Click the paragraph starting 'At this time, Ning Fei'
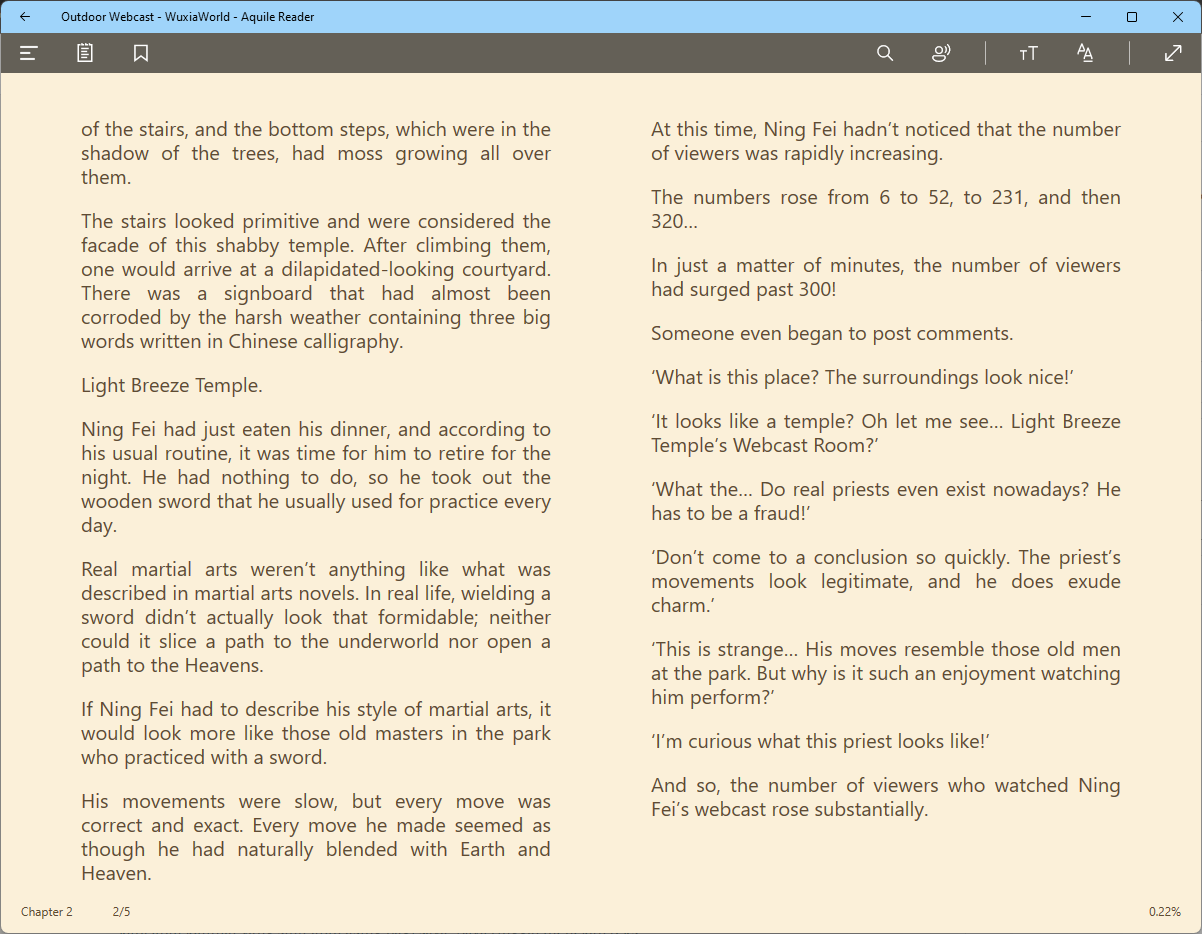 click(885, 142)
